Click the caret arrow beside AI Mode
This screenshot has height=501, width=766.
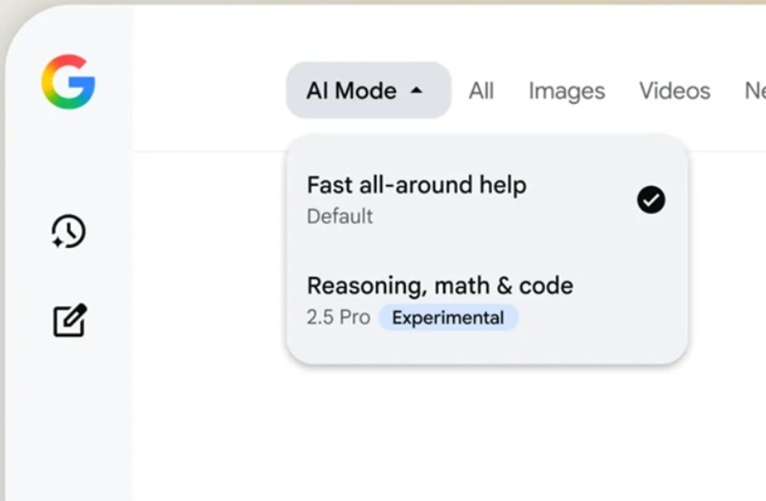tap(417, 91)
